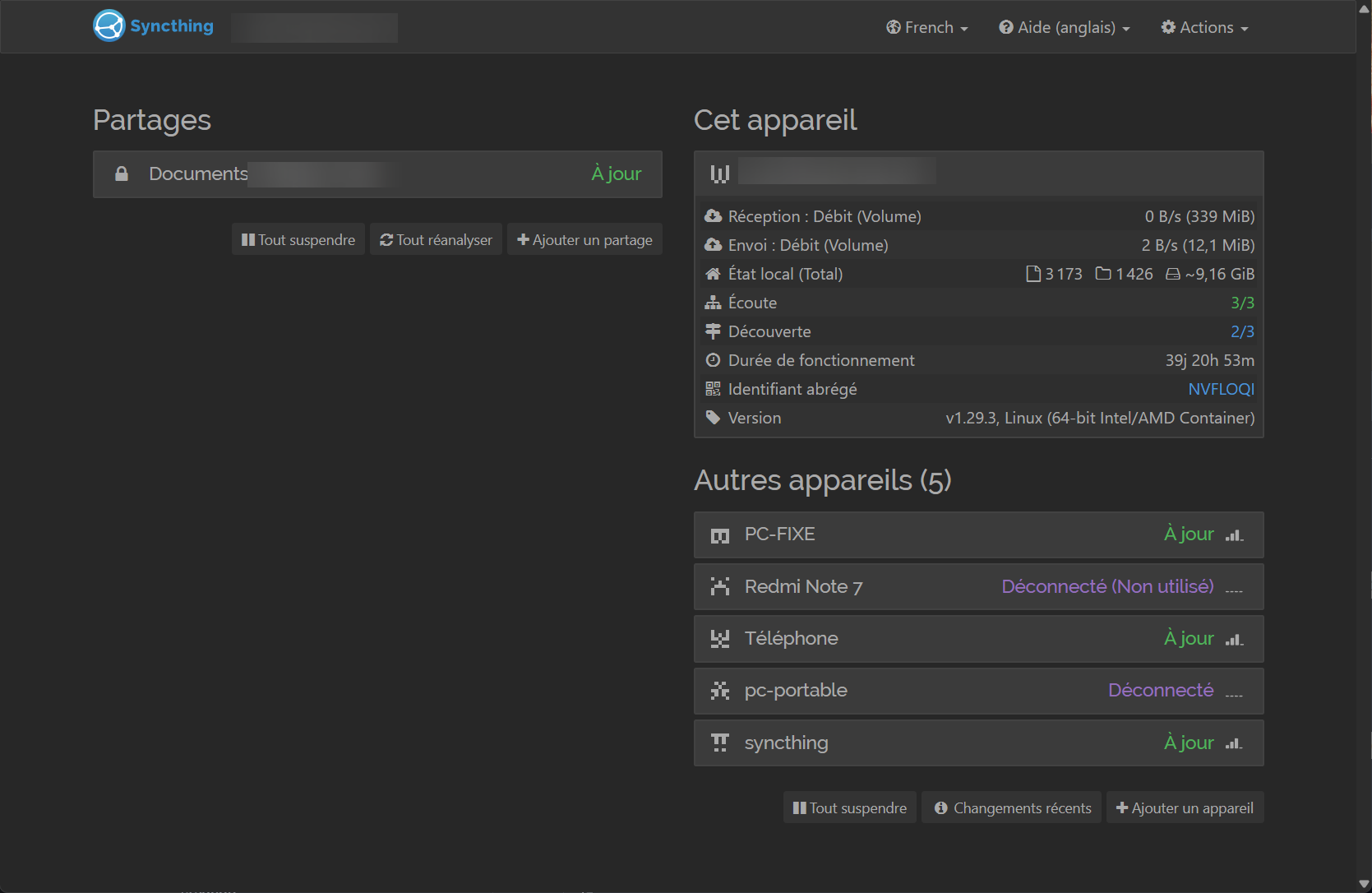Open the Aide (anglais) help menu
Viewport: 1372px width, 893px height.
1065,27
